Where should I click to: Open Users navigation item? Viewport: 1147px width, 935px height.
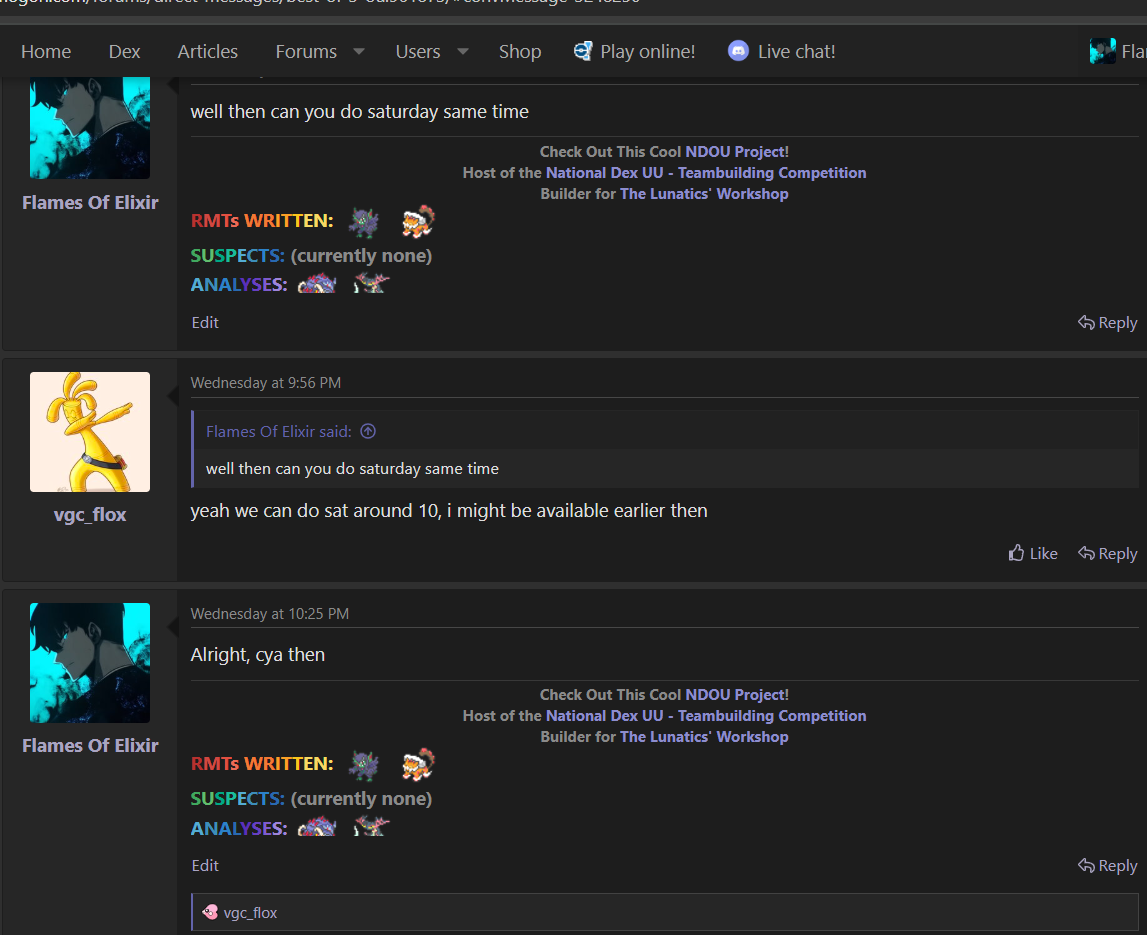418,51
